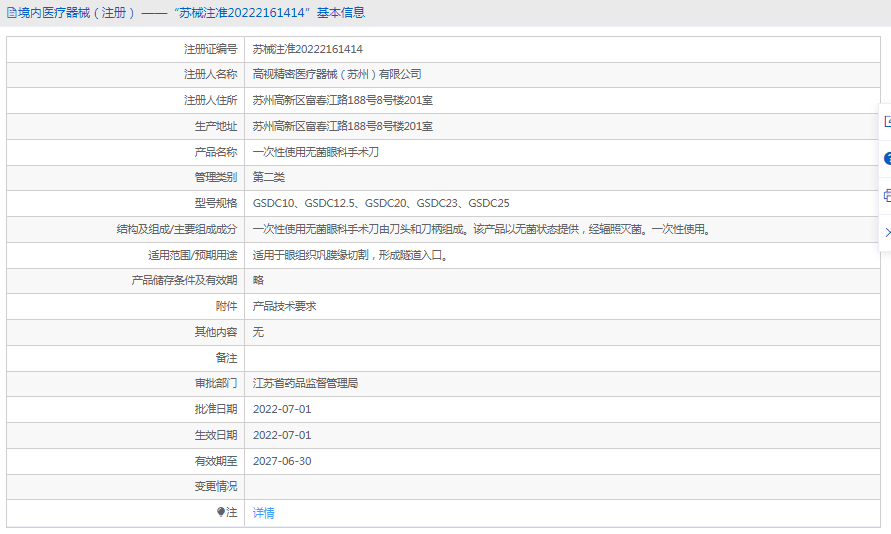Click the printer icon in right sidebar

click(887, 195)
